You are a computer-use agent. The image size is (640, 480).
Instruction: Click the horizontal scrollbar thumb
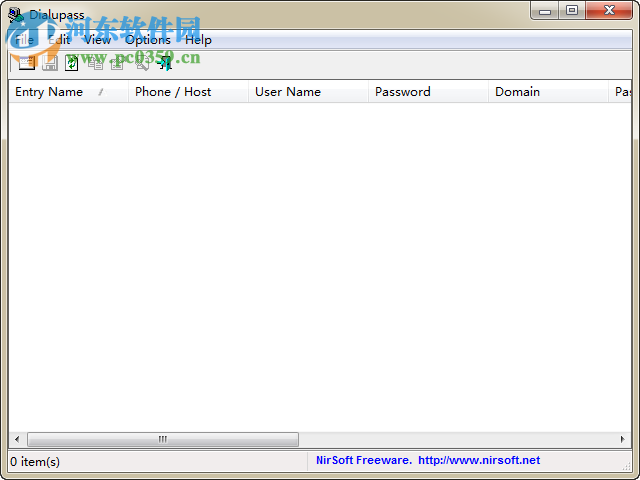pos(163,439)
